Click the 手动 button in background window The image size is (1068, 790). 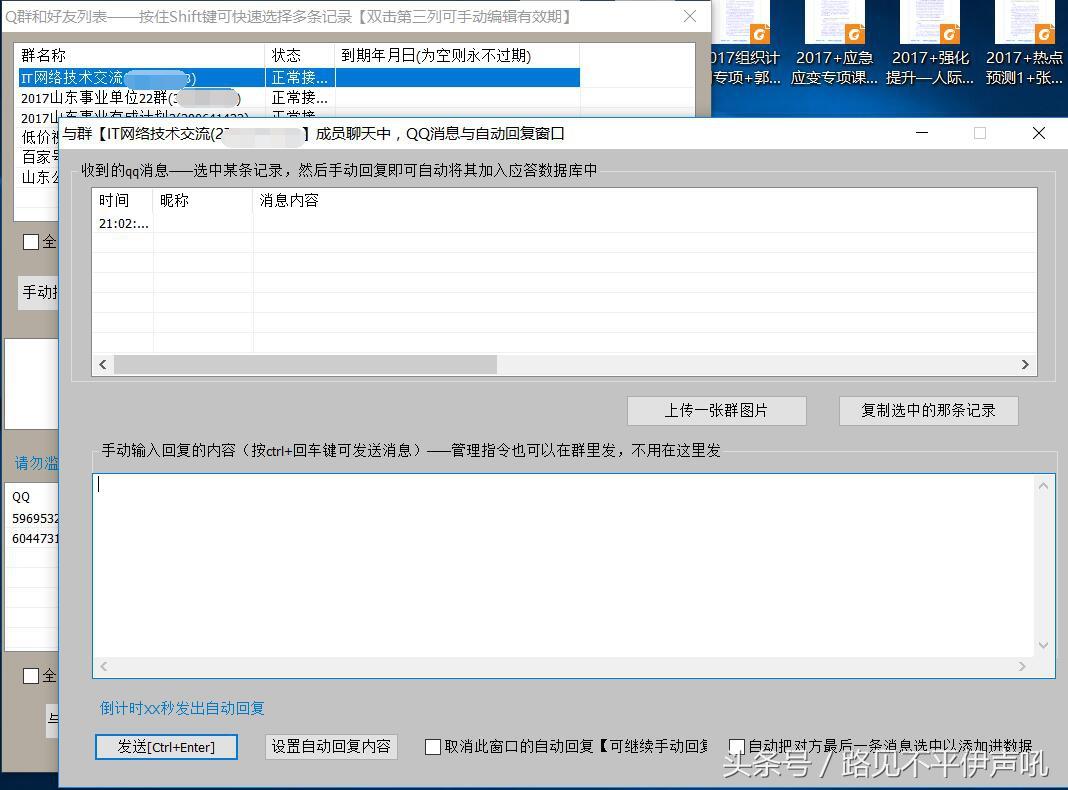[x=39, y=293]
